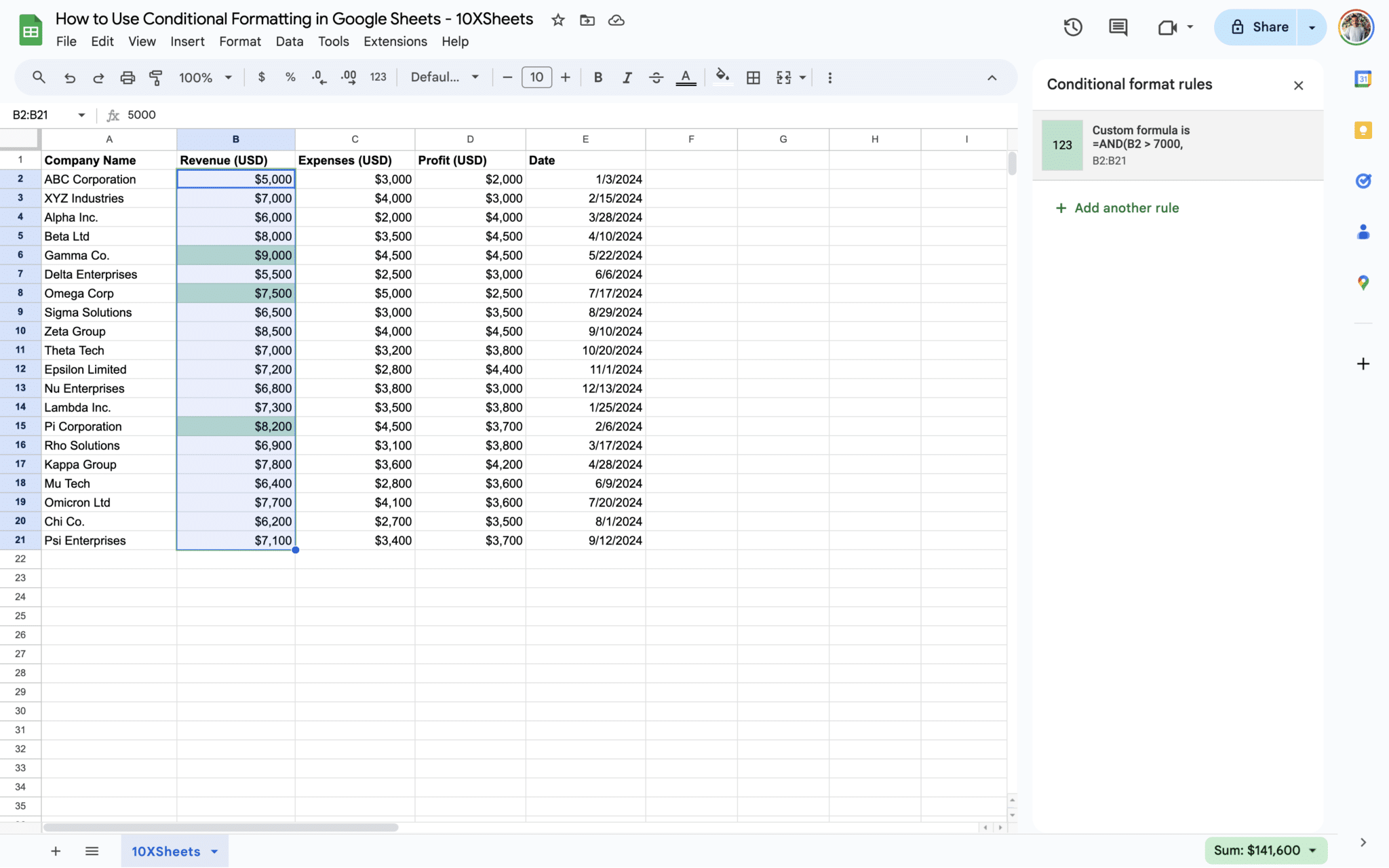Open the Custom formula rule for B2:B21
This screenshot has width=1389, height=868.
tap(1178, 145)
